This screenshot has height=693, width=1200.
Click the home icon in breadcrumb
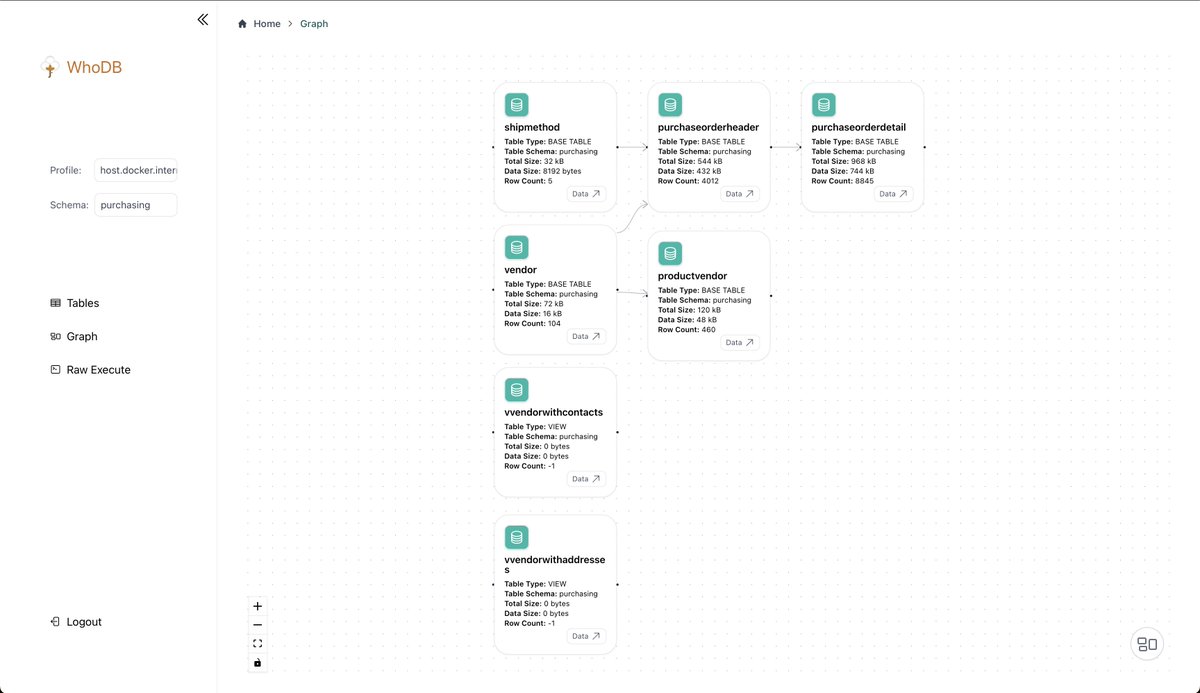click(242, 24)
